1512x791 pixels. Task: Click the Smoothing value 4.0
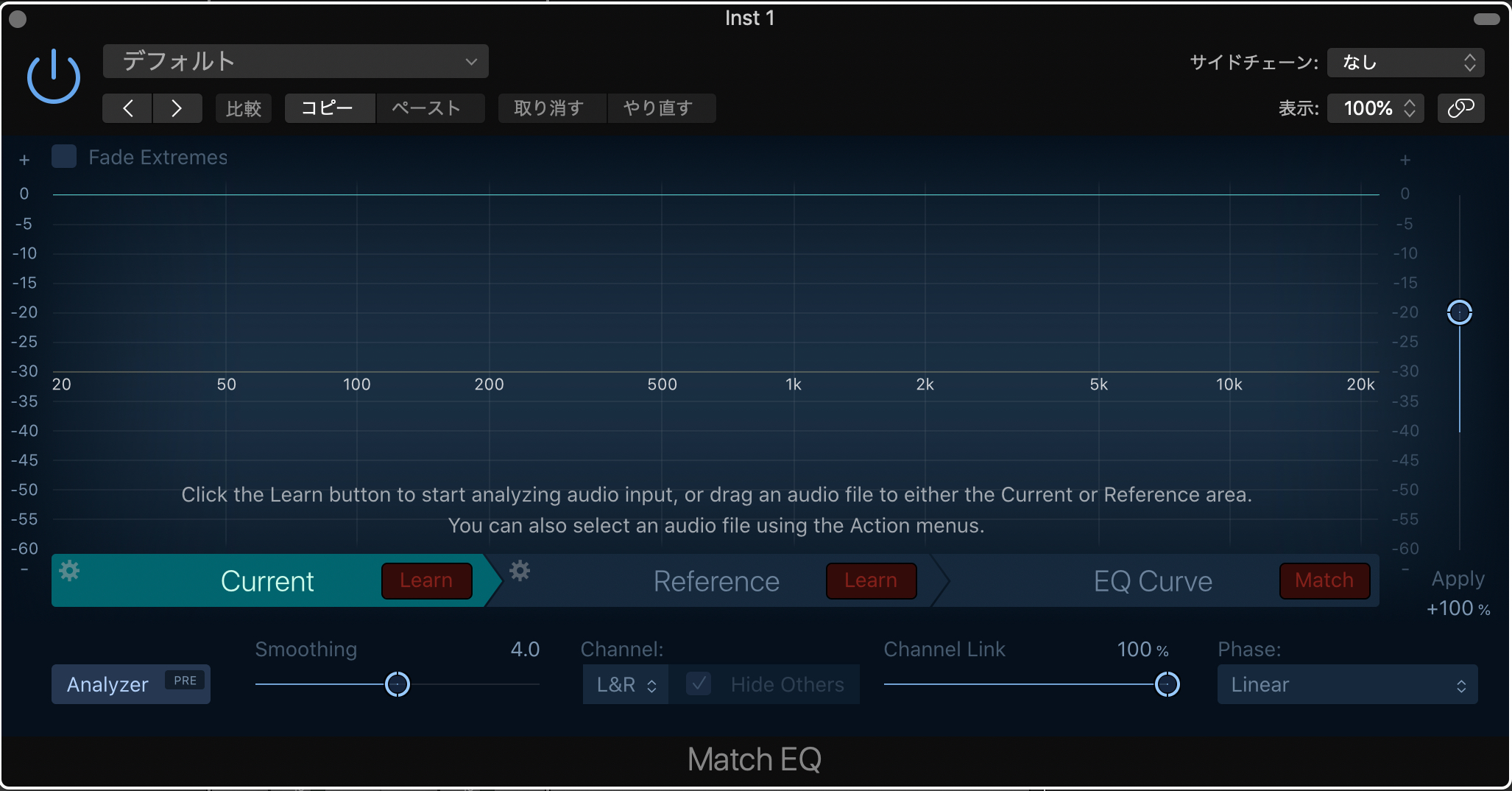point(525,649)
